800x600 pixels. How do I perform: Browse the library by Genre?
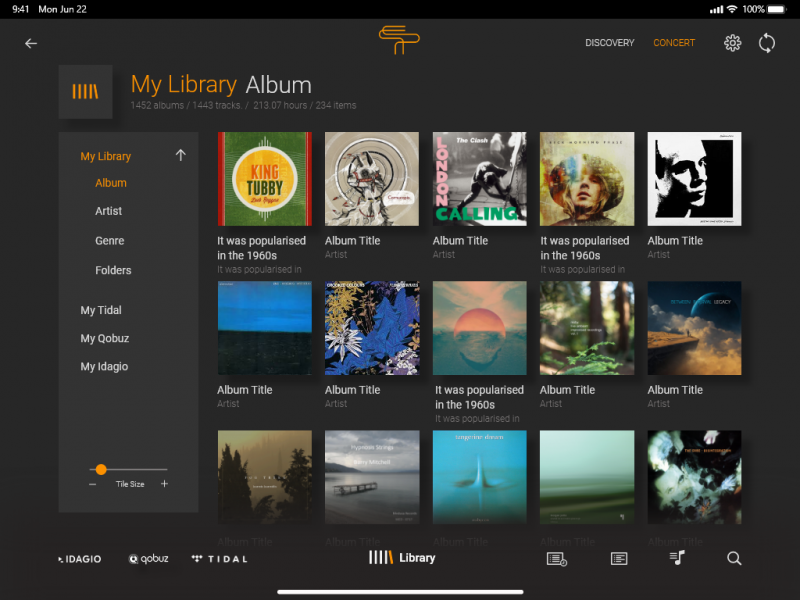click(x=111, y=240)
